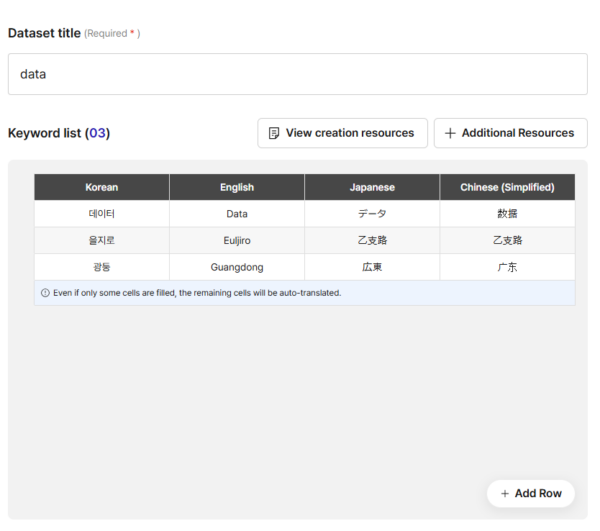This screenshot has width=600, height=531.
Task: Select the Chinese (Simplified) column header
Action: pyautogui.click(x=507, y=187)
